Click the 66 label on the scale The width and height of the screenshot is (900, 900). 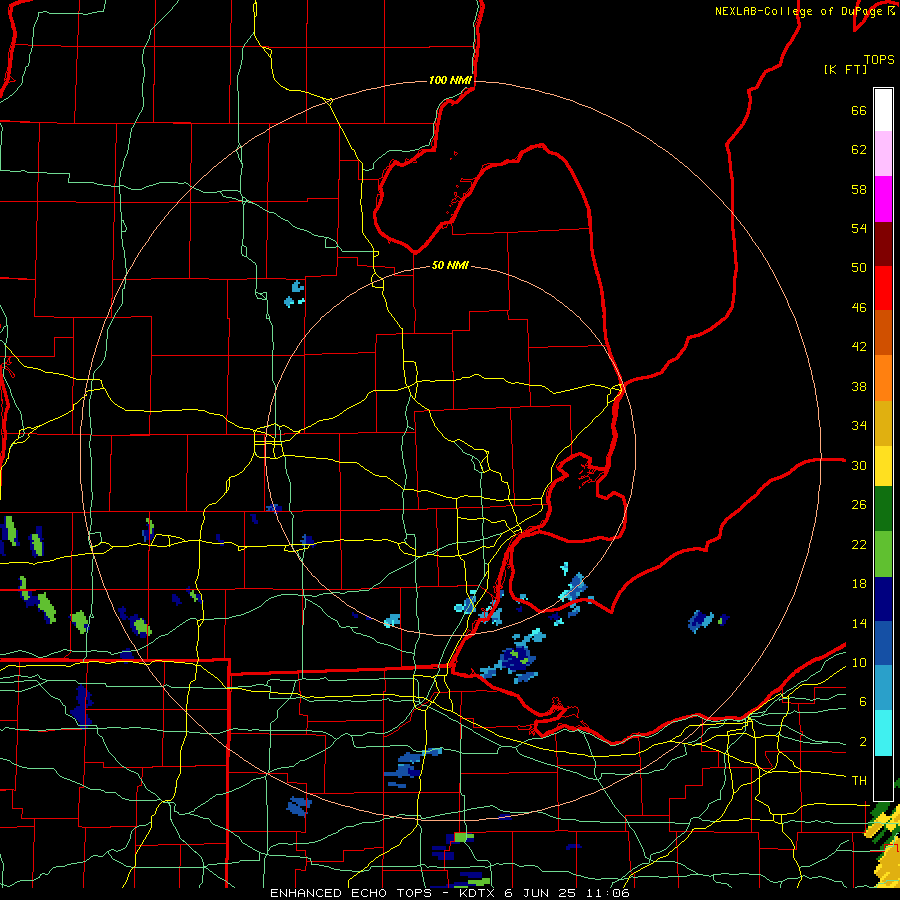[859, 110]
